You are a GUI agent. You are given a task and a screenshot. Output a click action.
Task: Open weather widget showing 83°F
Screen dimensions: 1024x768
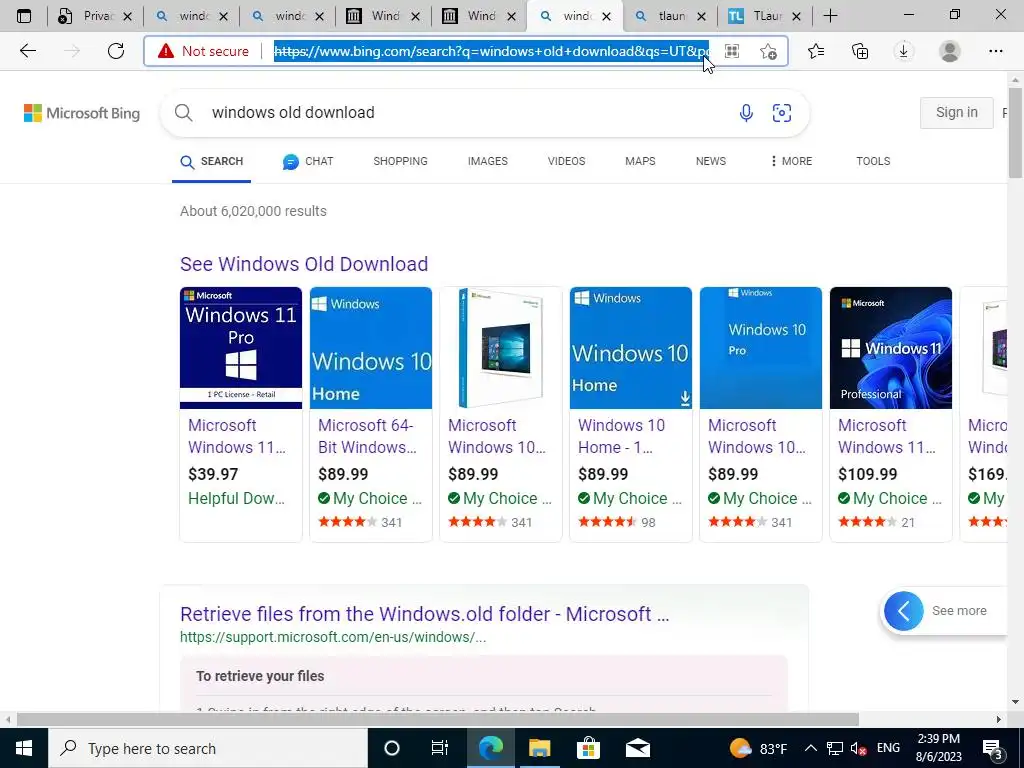(758, 748)
